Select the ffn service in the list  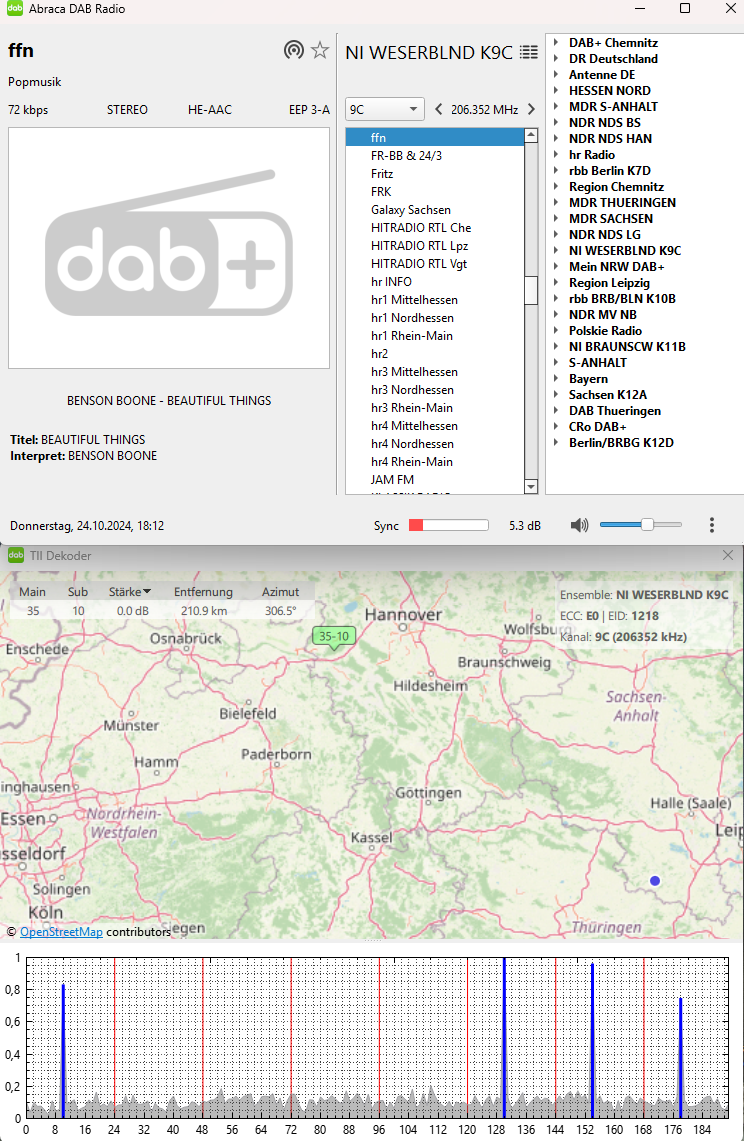(435, 138)
